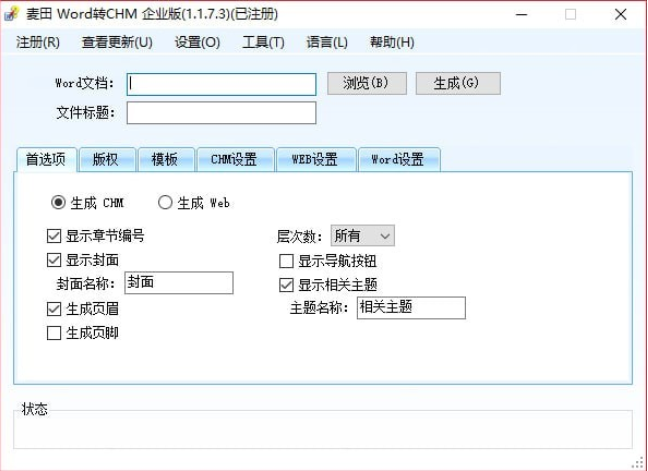This screenshot has width=648, height=471.
Task: Switch to the WEB设置 tab
Action: [316, 159]
